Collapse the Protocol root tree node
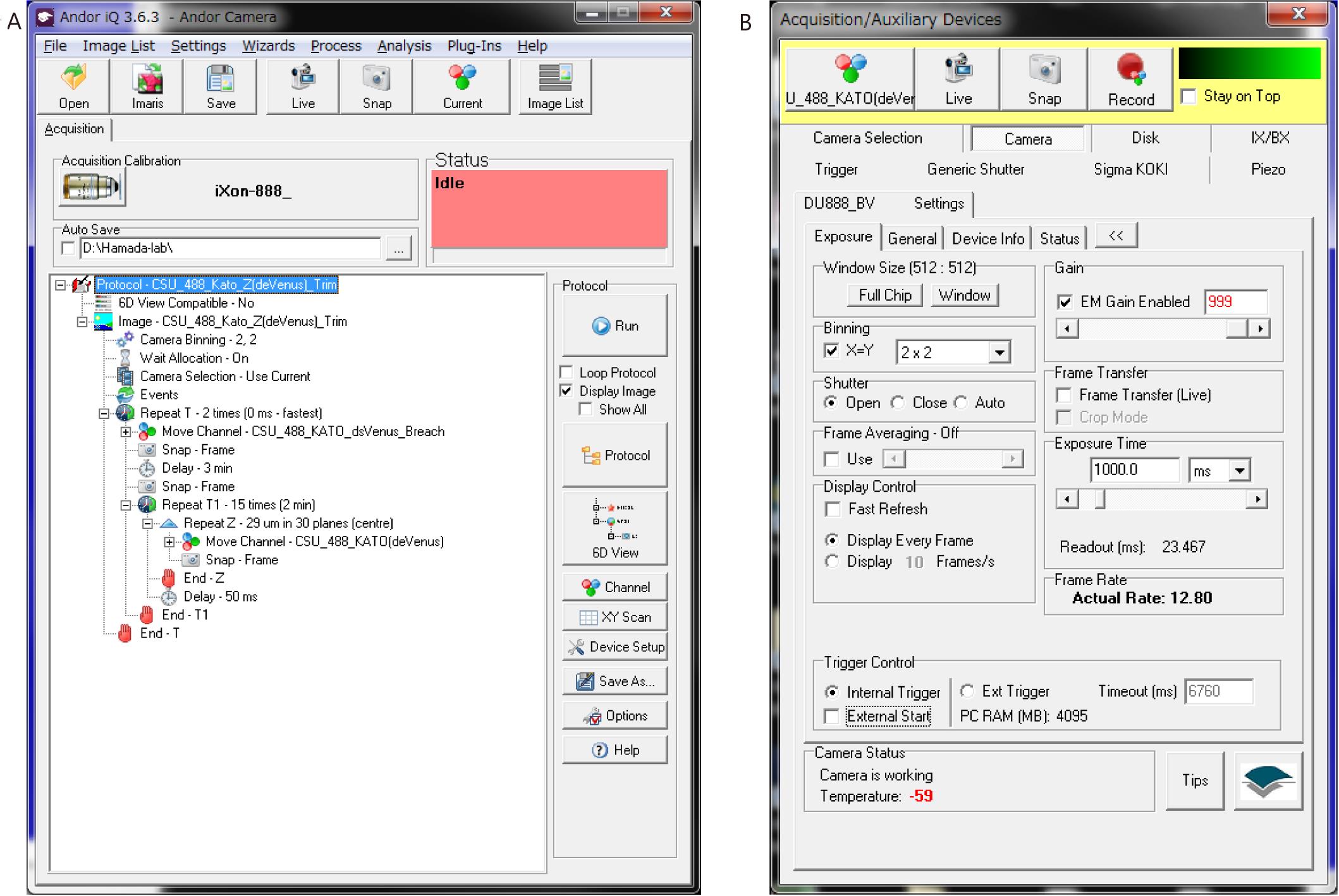The width and height of the screenshot is (1339, 896). (60, 285)
